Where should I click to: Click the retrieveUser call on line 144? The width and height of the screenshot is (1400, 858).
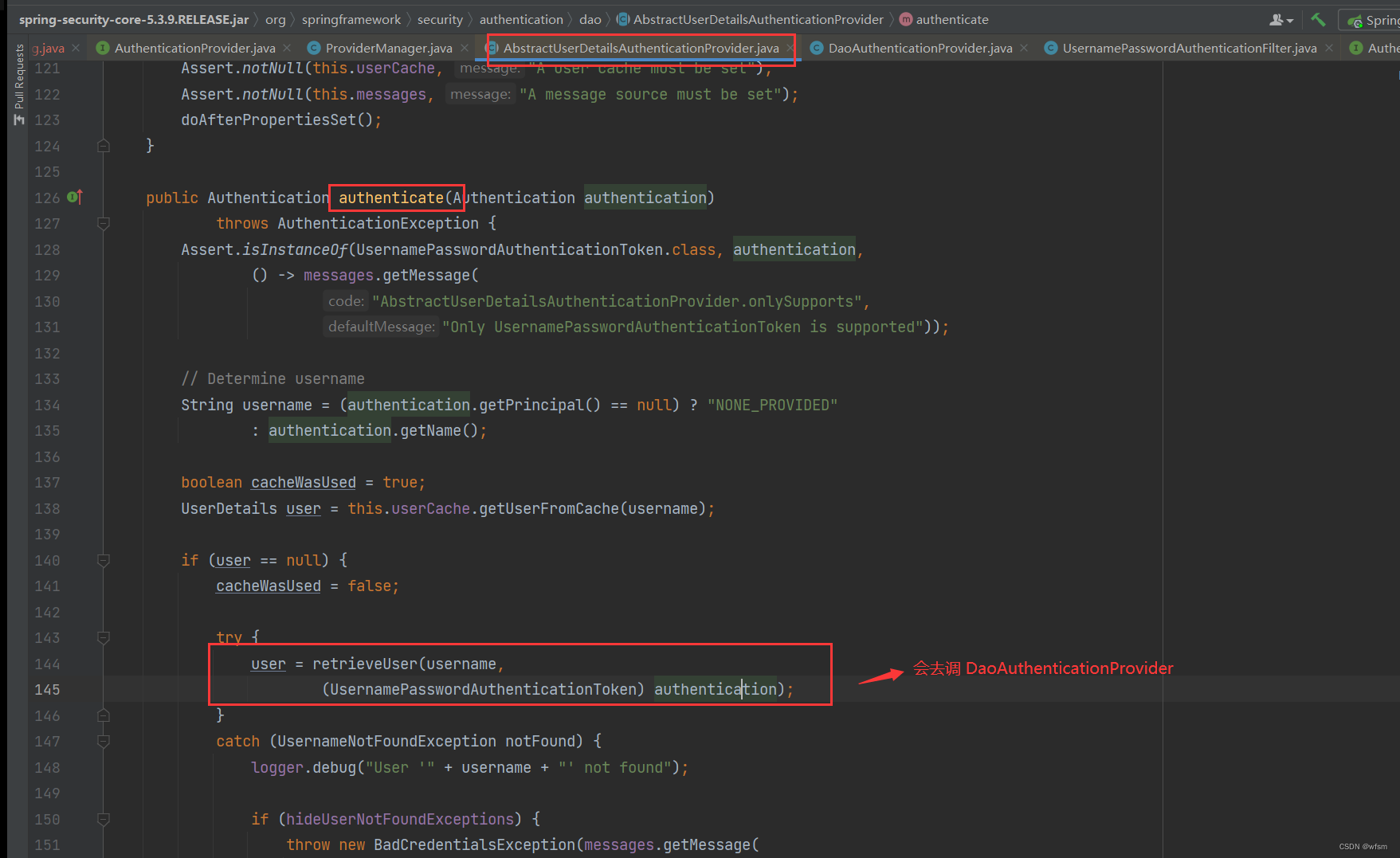[x=365, y=664]
